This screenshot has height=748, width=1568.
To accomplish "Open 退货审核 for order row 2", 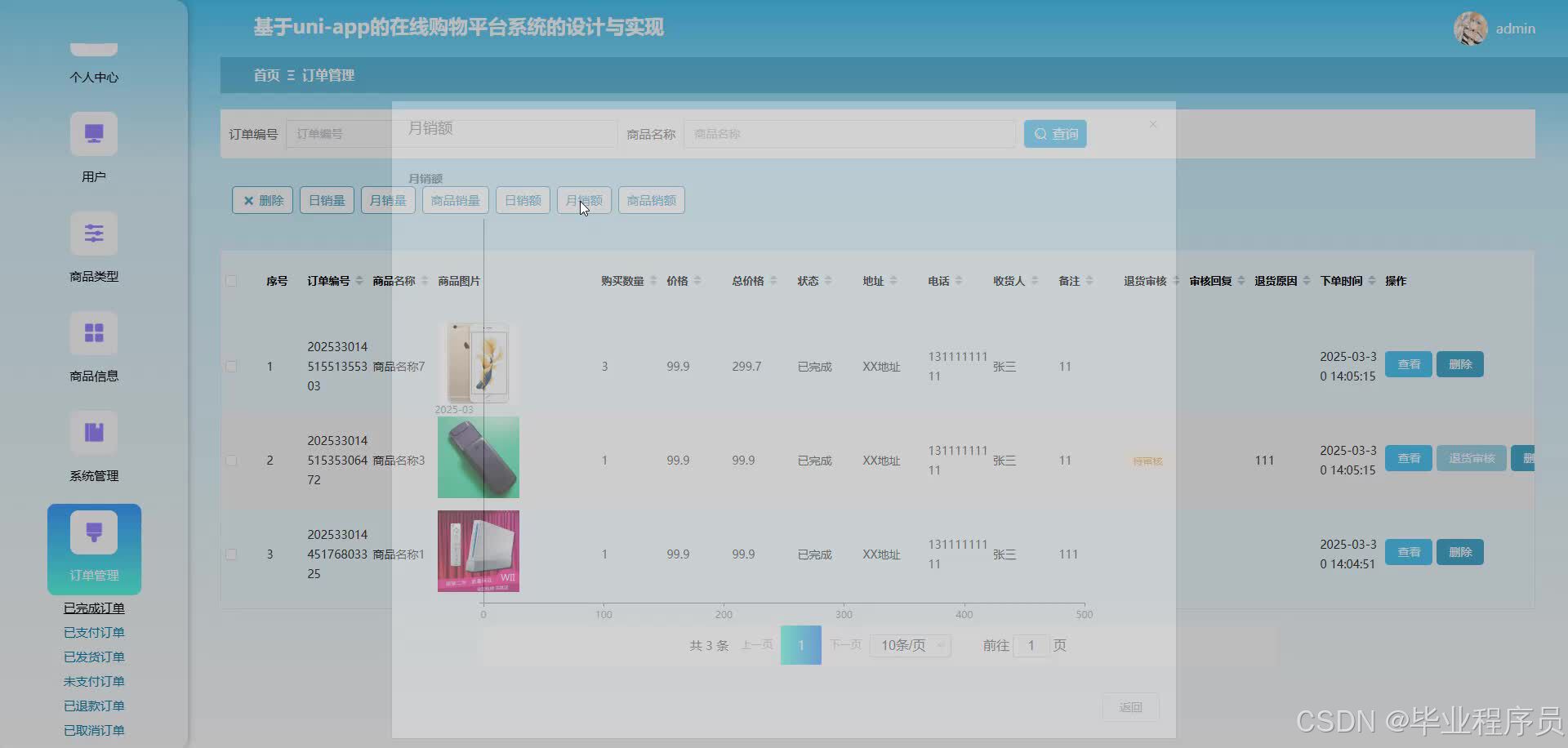I will click(1472, 458).
